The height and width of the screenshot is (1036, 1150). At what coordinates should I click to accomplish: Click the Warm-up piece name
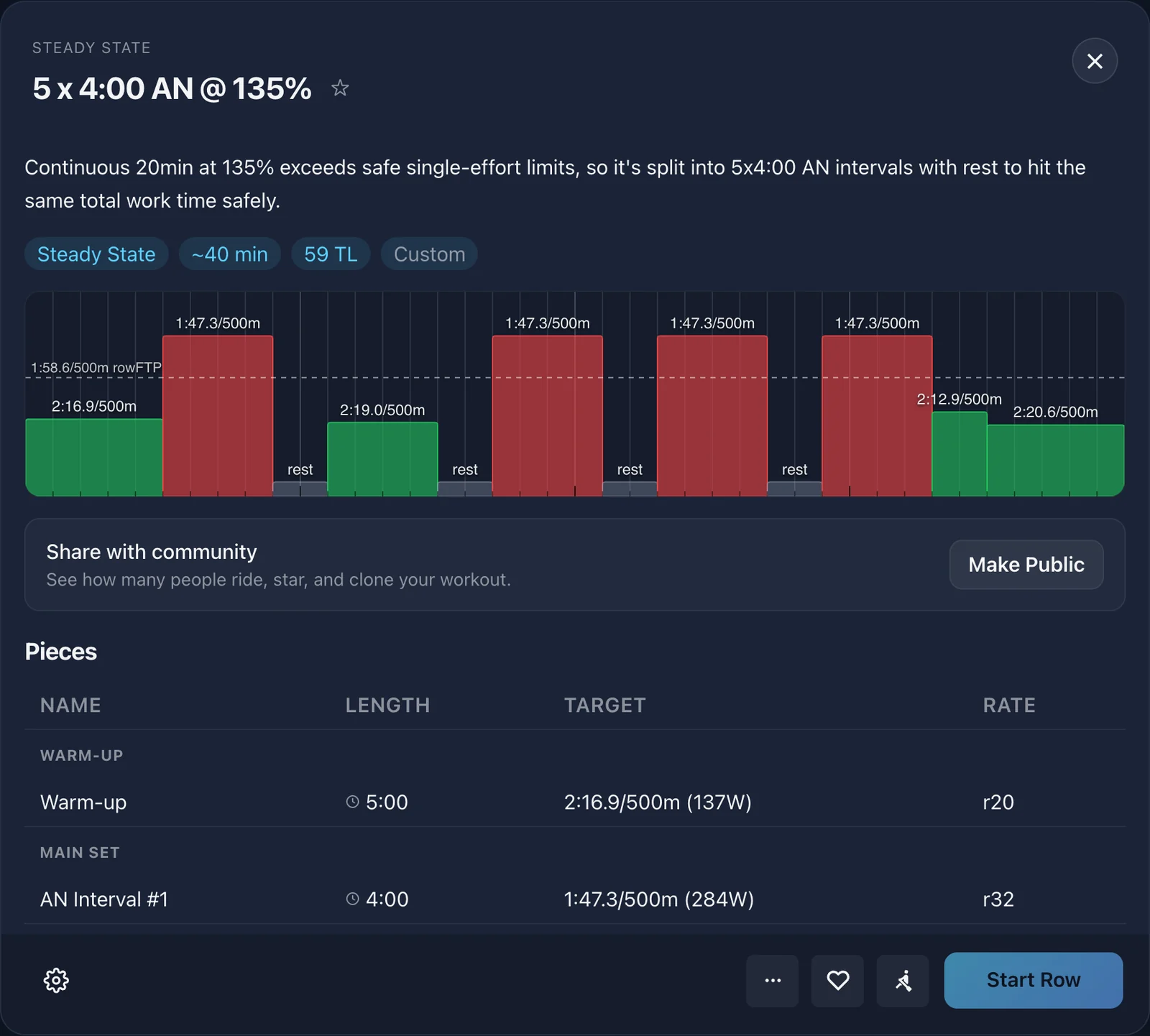tap(83, 802)
